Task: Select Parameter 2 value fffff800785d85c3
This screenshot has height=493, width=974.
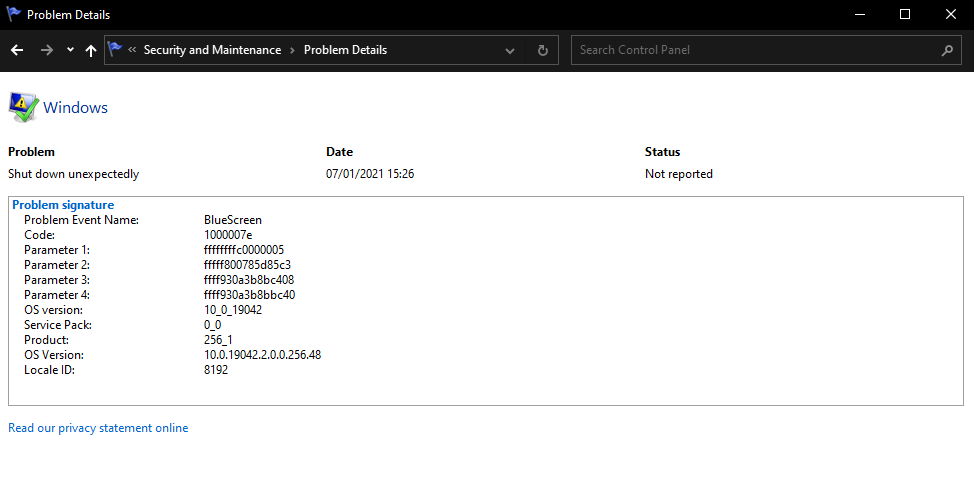Action: click(x=247, y=265)
